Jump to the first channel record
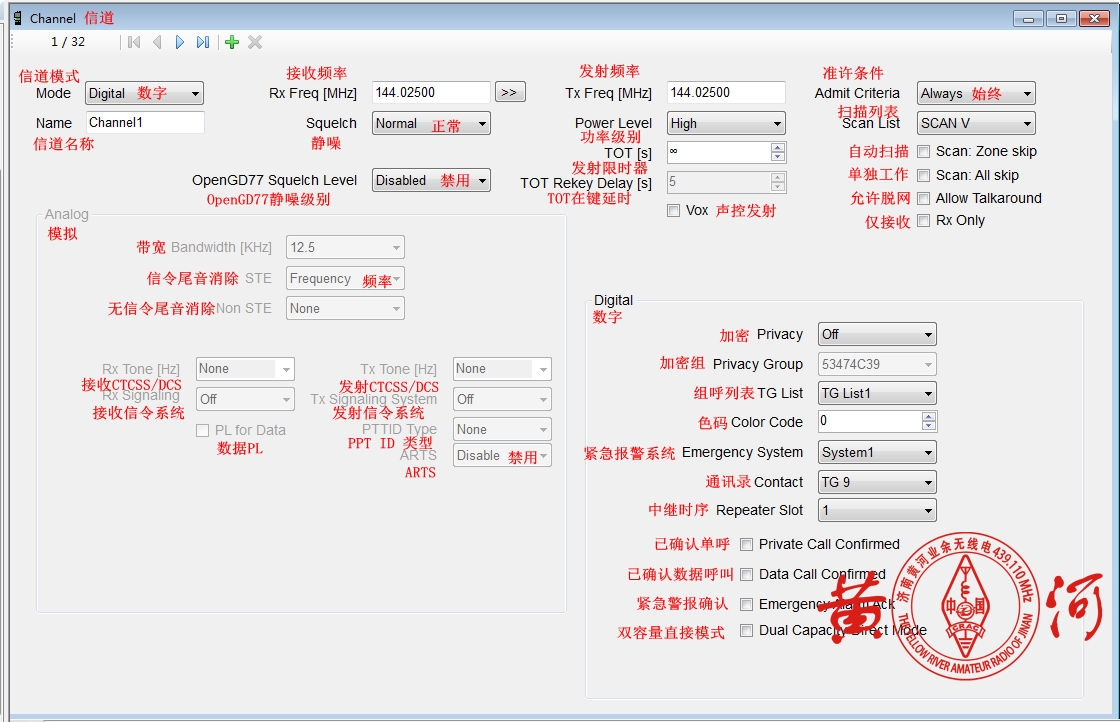This screenshot has width=1120, height=722. pos(134,42)
